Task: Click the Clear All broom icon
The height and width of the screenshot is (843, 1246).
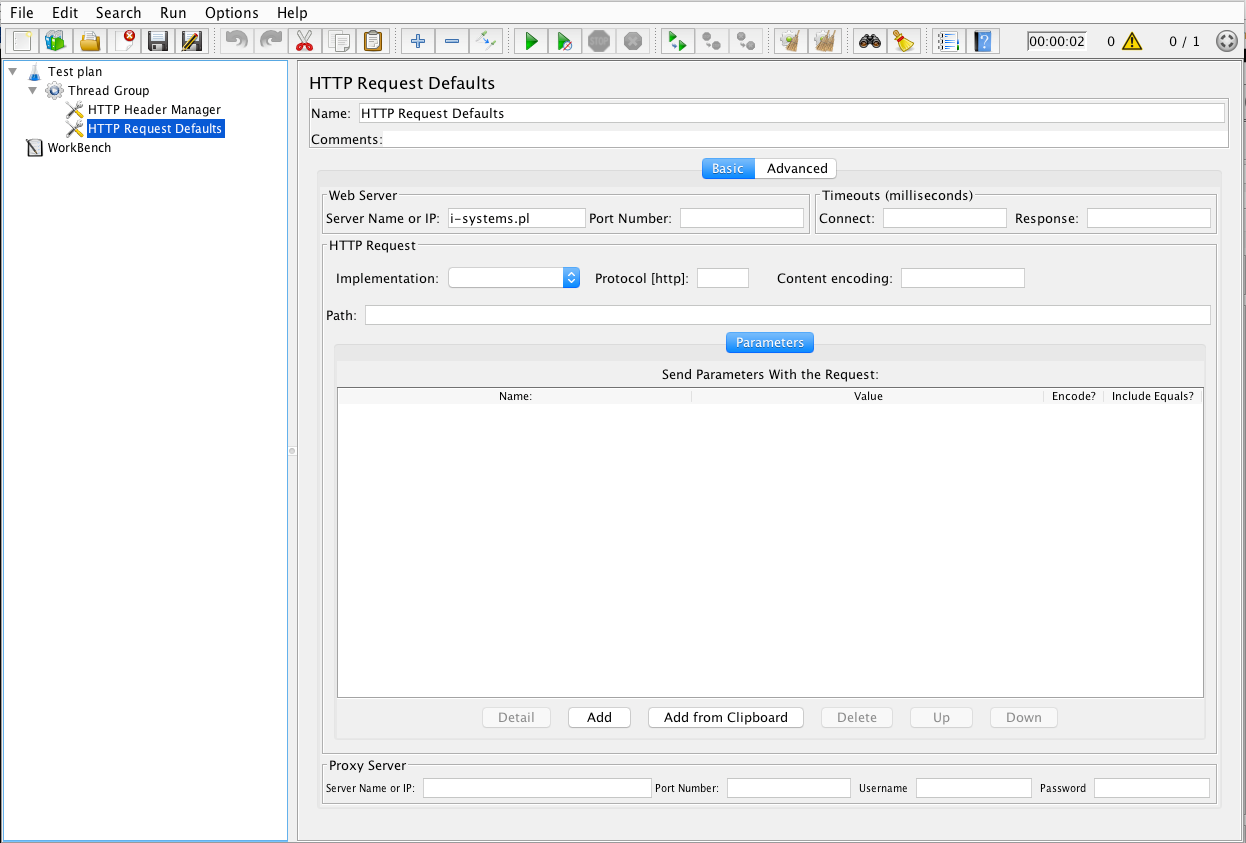Action: pyautogui.click(x=904, y=41)
